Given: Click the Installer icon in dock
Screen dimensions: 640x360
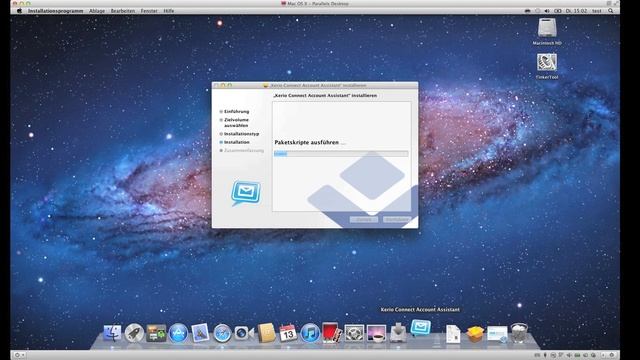Looking at the screenshot, I should (x=398, y=332).
